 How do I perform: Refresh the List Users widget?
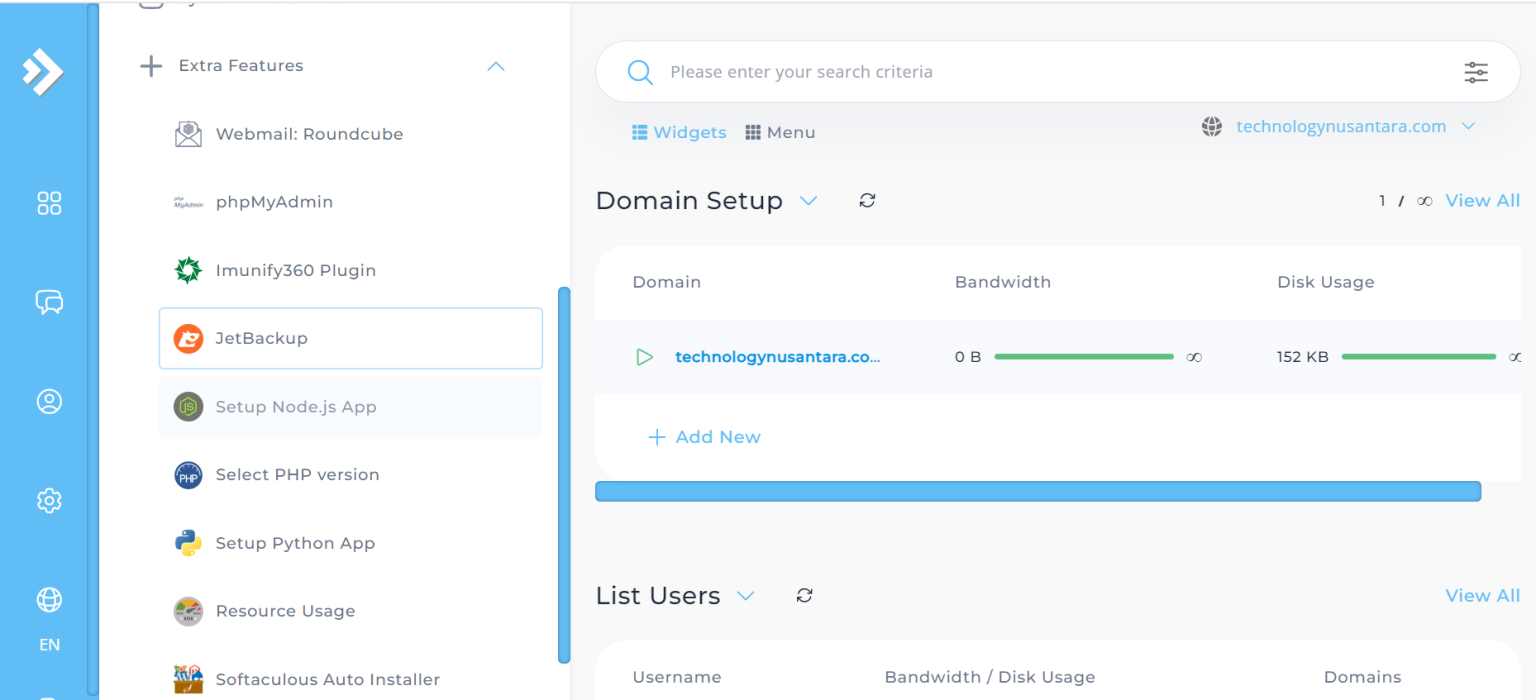click(804, 596)
